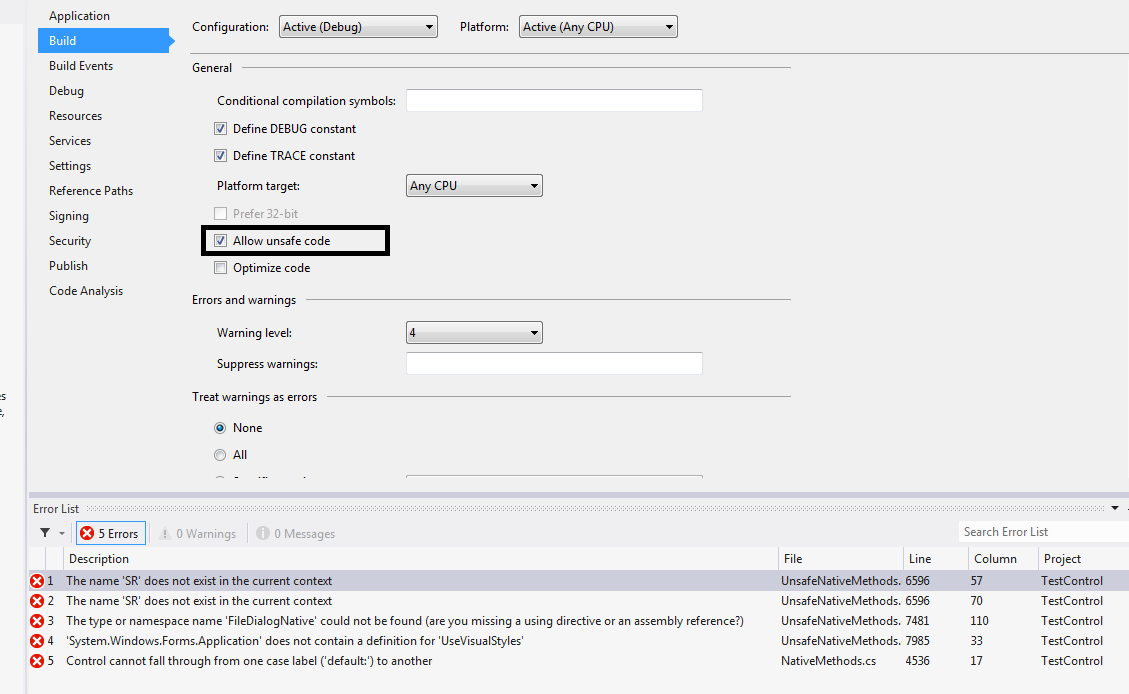This screenshot has width=1129, height=694.
Task: Expand the filter dropdown arrow in Error List
Action: point(62,533)
